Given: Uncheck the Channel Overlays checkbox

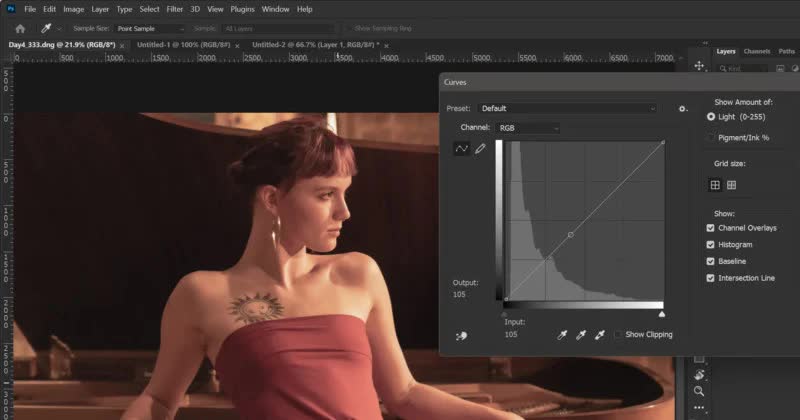Looking at the screenshot, I should tap(711, 228).
